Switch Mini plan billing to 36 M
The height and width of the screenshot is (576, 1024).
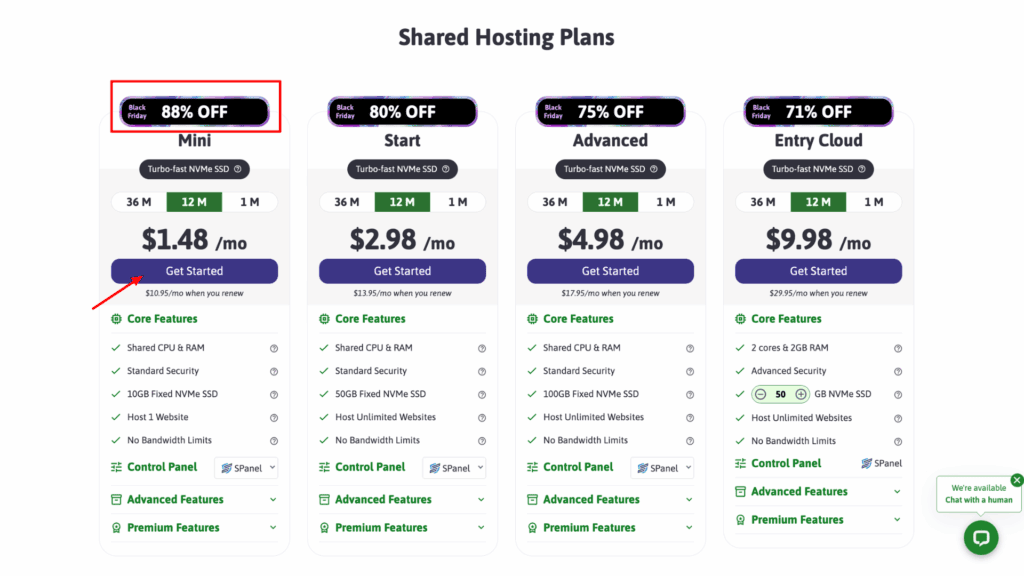tap(137, 201)
